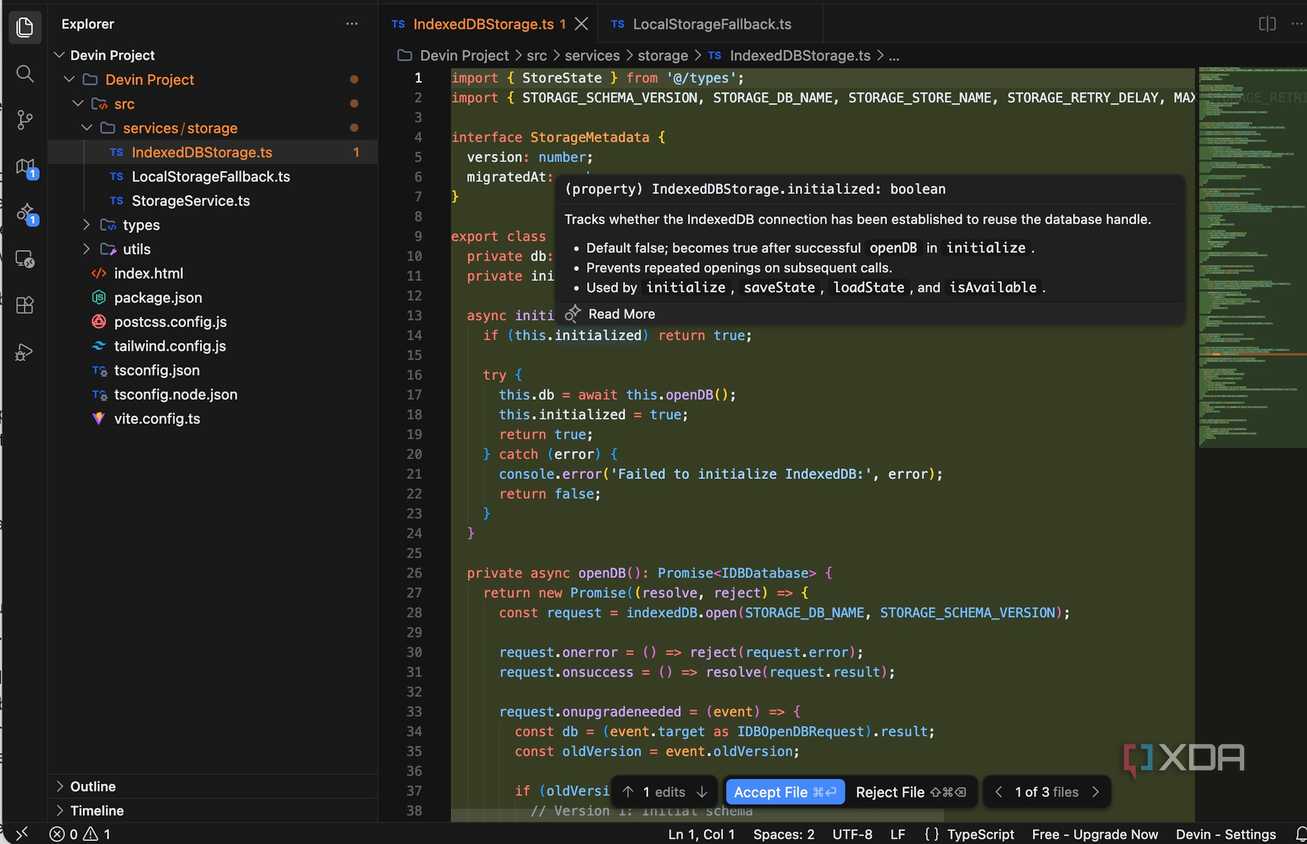
Task: Open the Search view in the activity bar
Action: tap(25, 74)
